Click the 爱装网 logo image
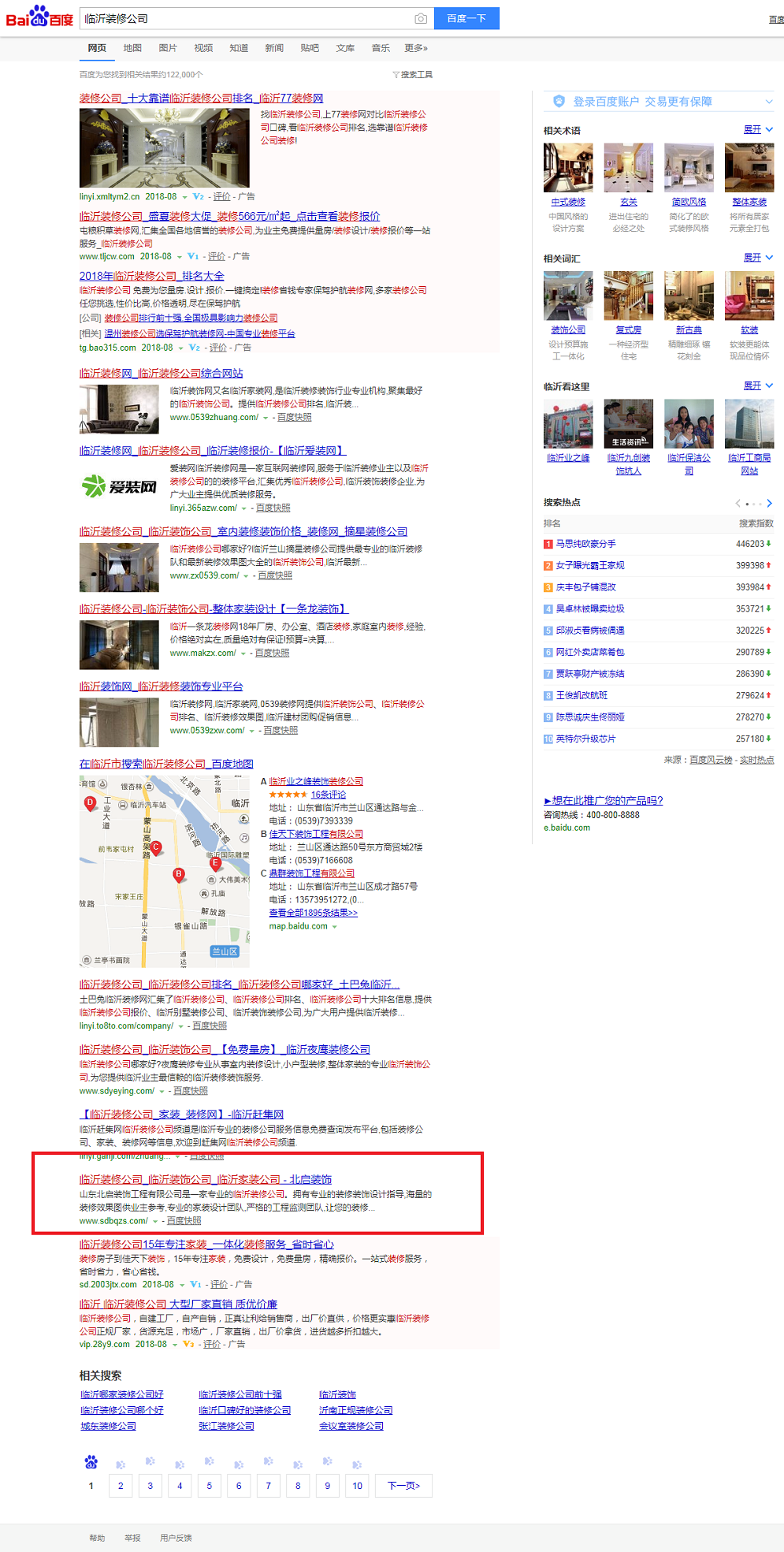Screen dimensions: 784x1552 (x=120, y=486)
